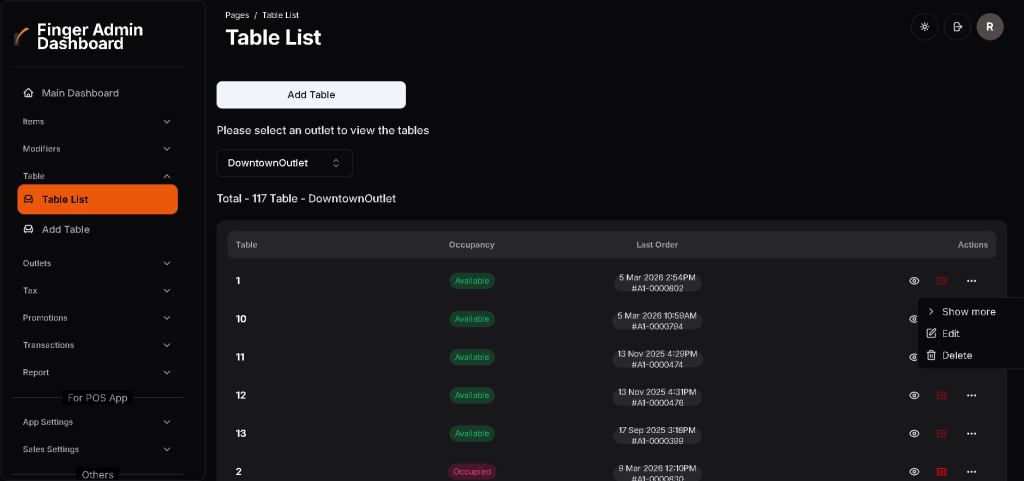This screenshot has height=481, width=1024.
Task: Click the home icon beside Main Dashboard
Action: (28, 93)
